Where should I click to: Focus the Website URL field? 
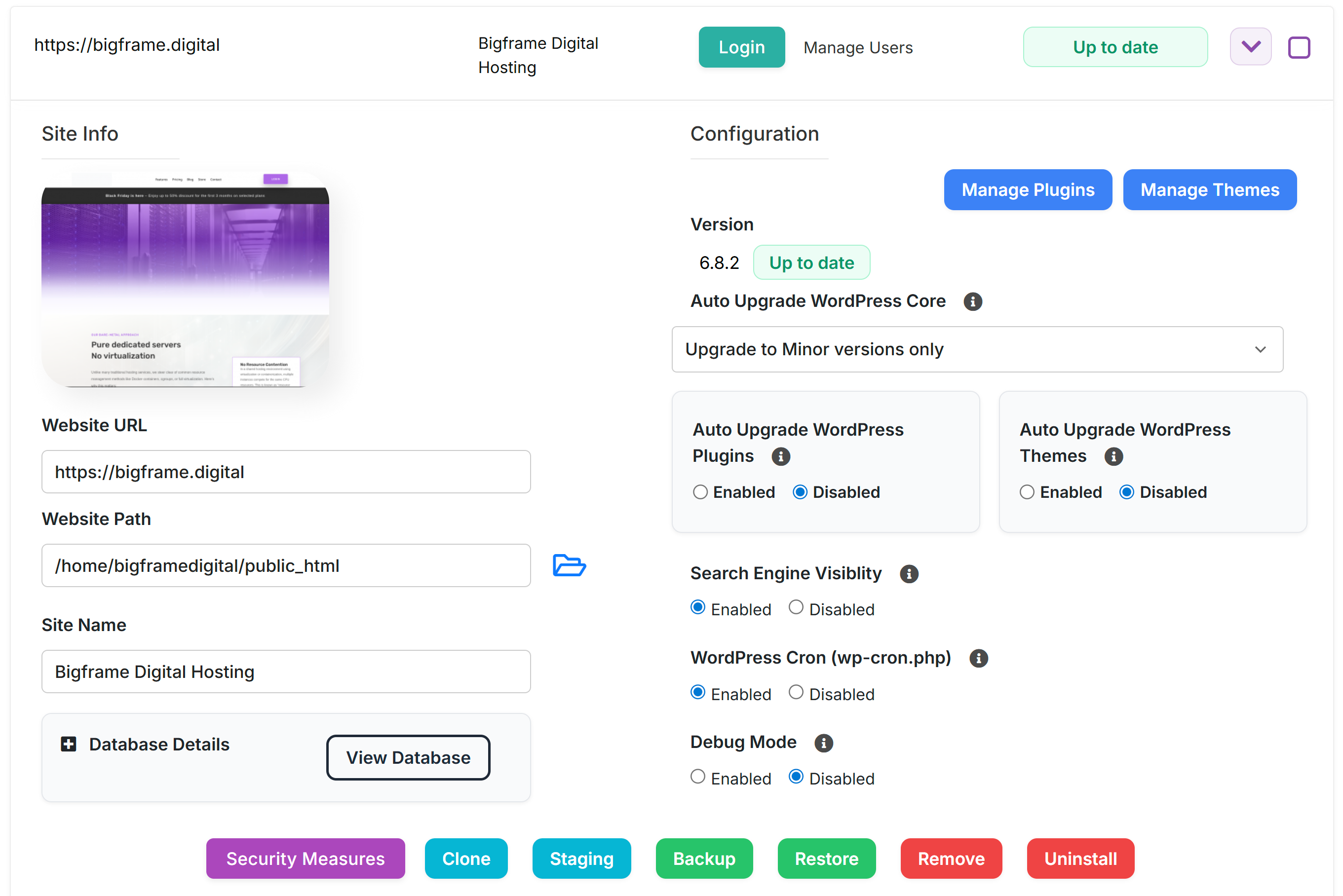pos(286,471)
